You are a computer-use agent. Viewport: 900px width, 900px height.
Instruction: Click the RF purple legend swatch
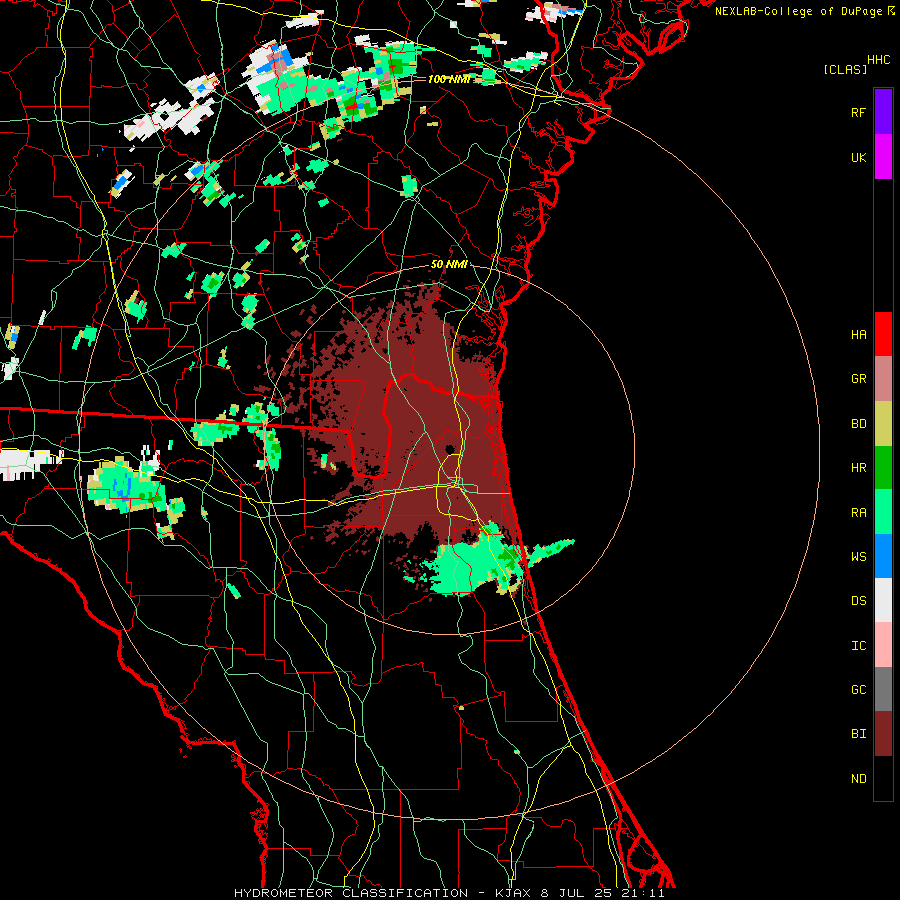coord(883,112)
